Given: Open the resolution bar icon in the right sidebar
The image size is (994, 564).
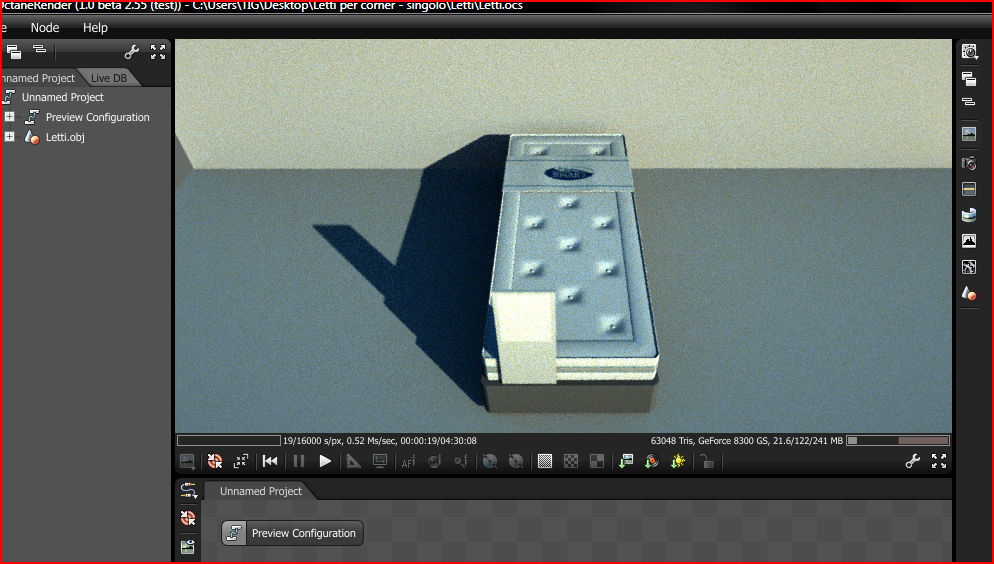Looking at the screenshot, I should (x=969, y=189).
